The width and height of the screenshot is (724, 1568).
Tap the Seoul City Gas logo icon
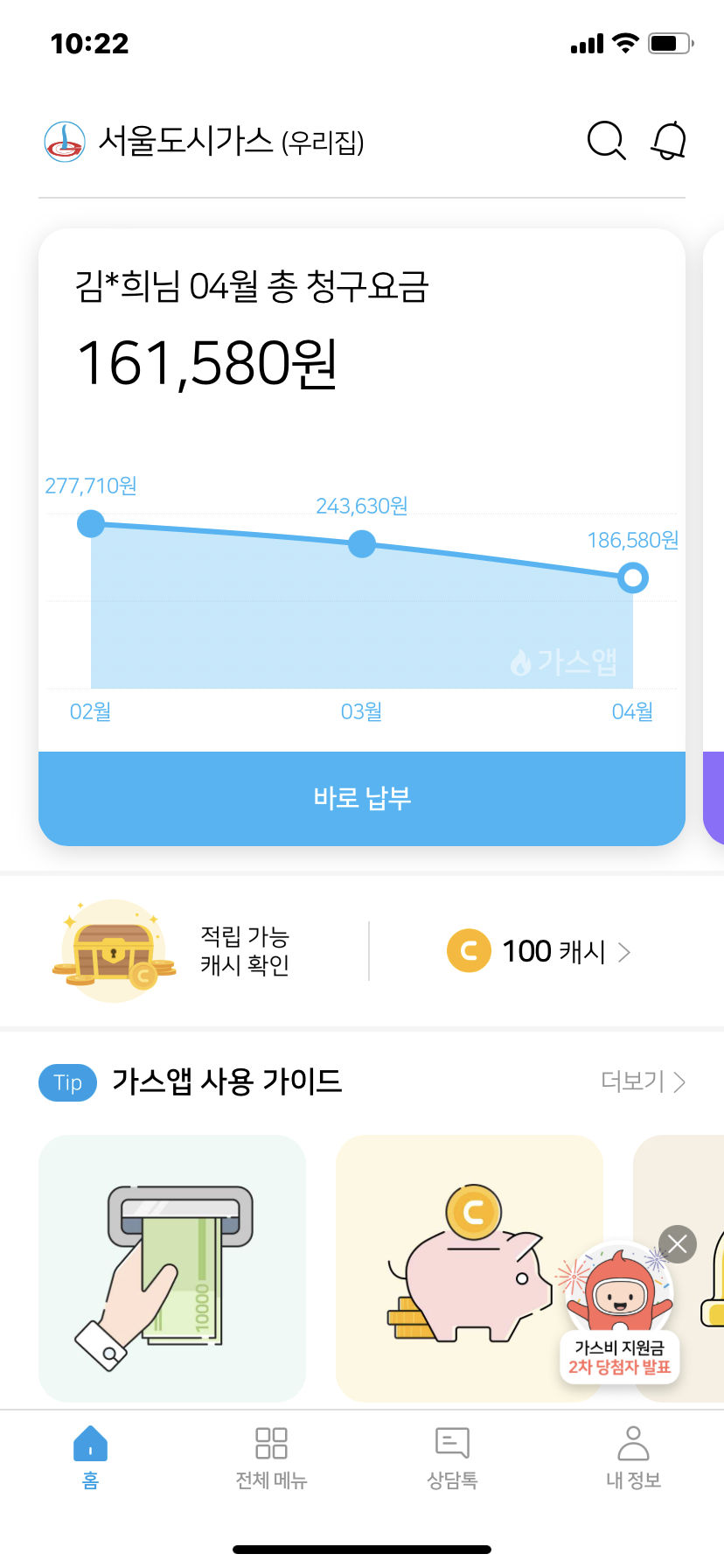[65, 142]
